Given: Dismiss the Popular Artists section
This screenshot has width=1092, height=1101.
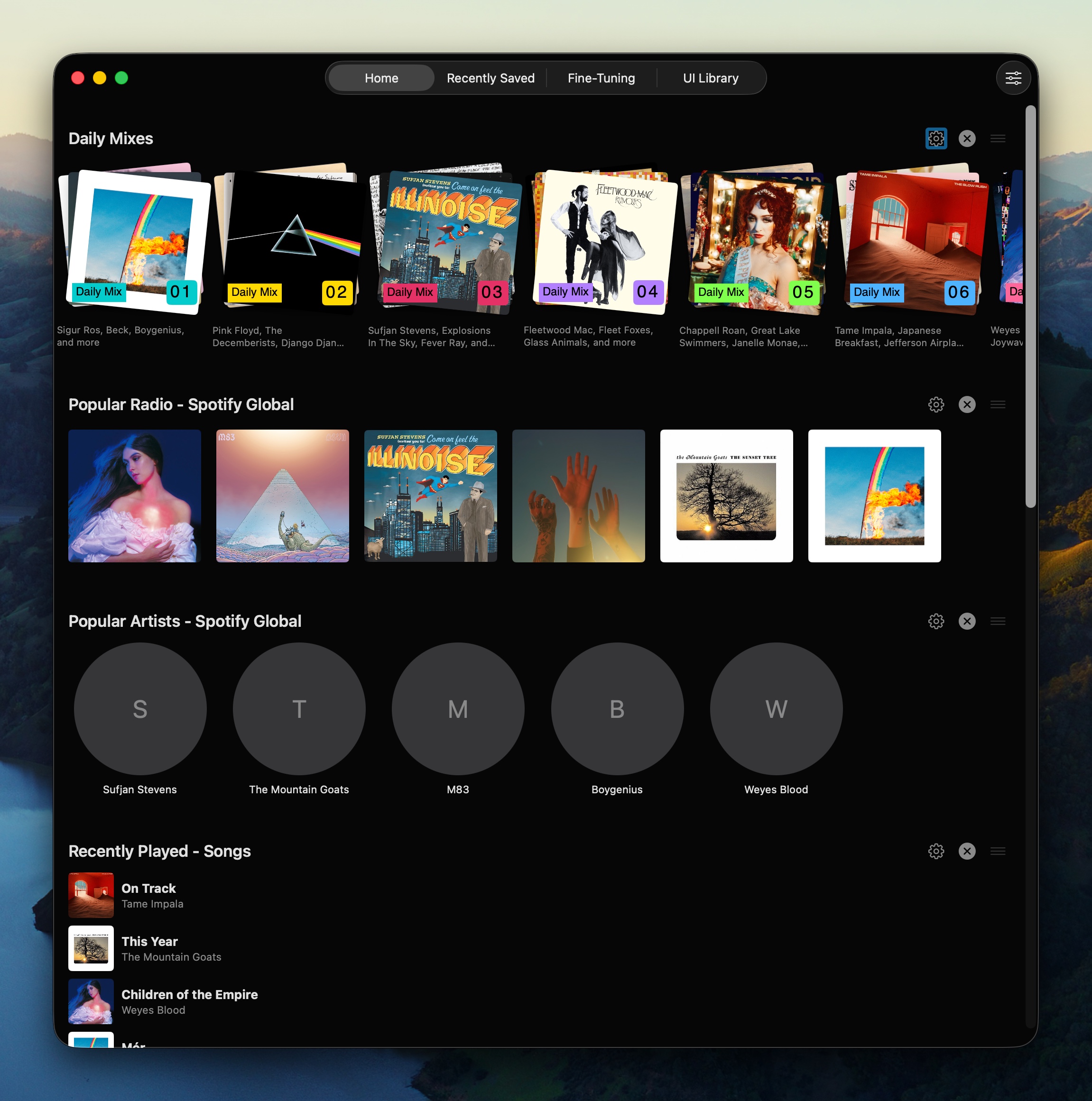Looking at the screenshot, I should pyautogui.click(x=967, y=621).
